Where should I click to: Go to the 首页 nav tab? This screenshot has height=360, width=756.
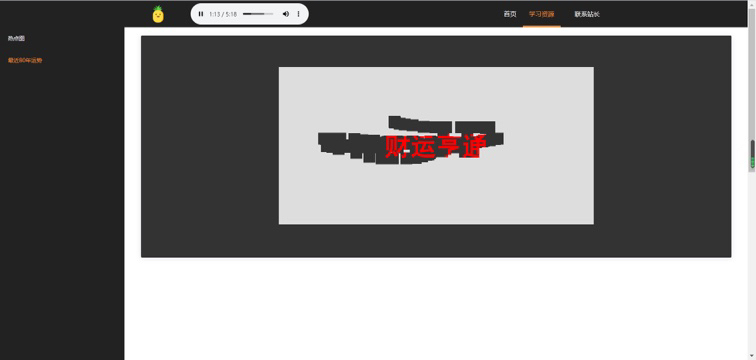510,14
